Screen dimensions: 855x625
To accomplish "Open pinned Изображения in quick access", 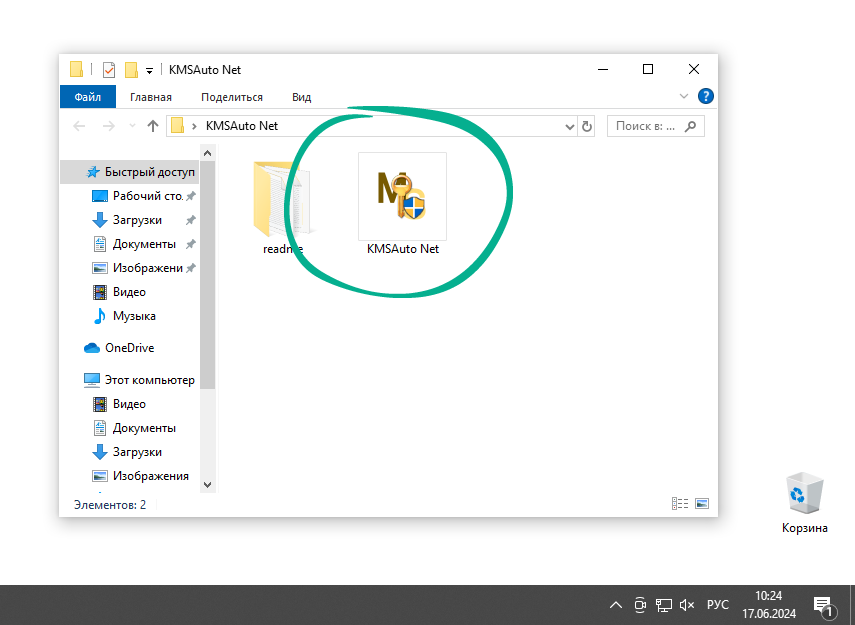I will point(143,268).
